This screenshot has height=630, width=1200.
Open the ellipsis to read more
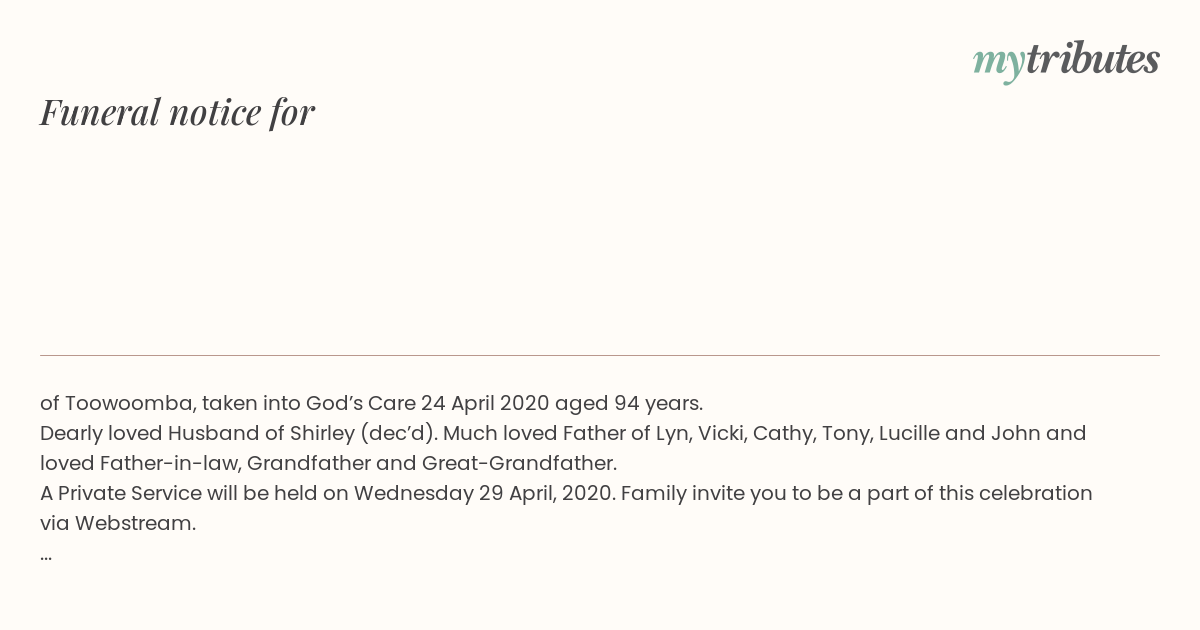point(46,557)
